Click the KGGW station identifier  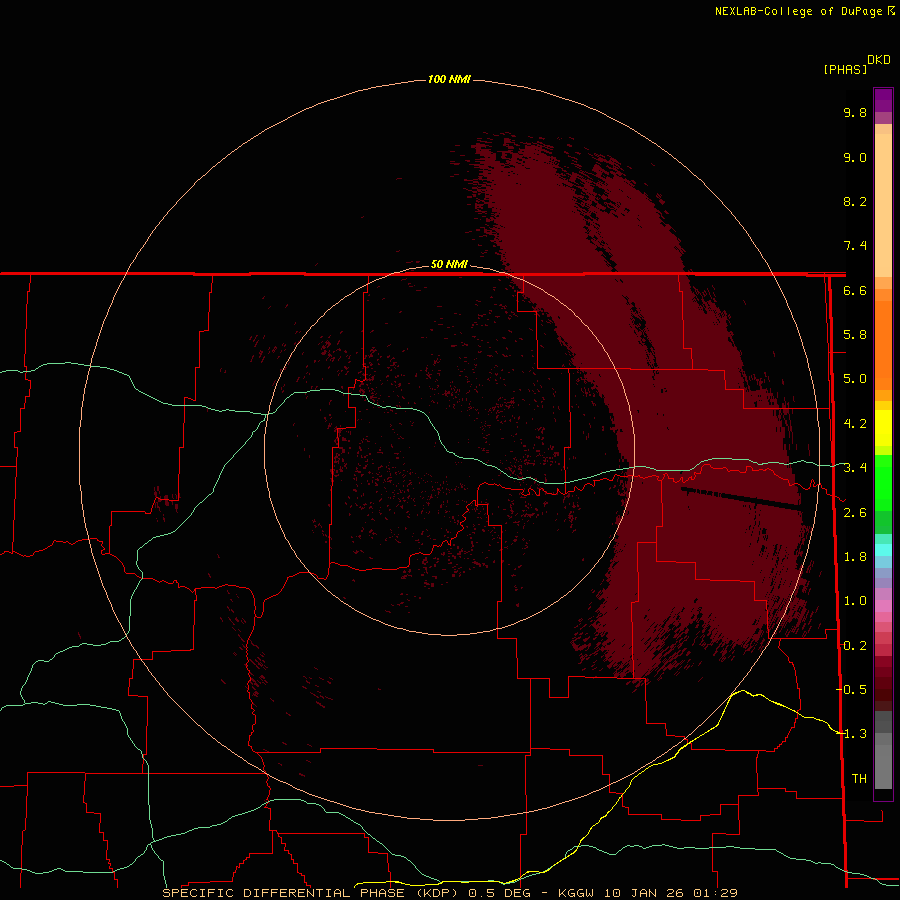point(576,893)
